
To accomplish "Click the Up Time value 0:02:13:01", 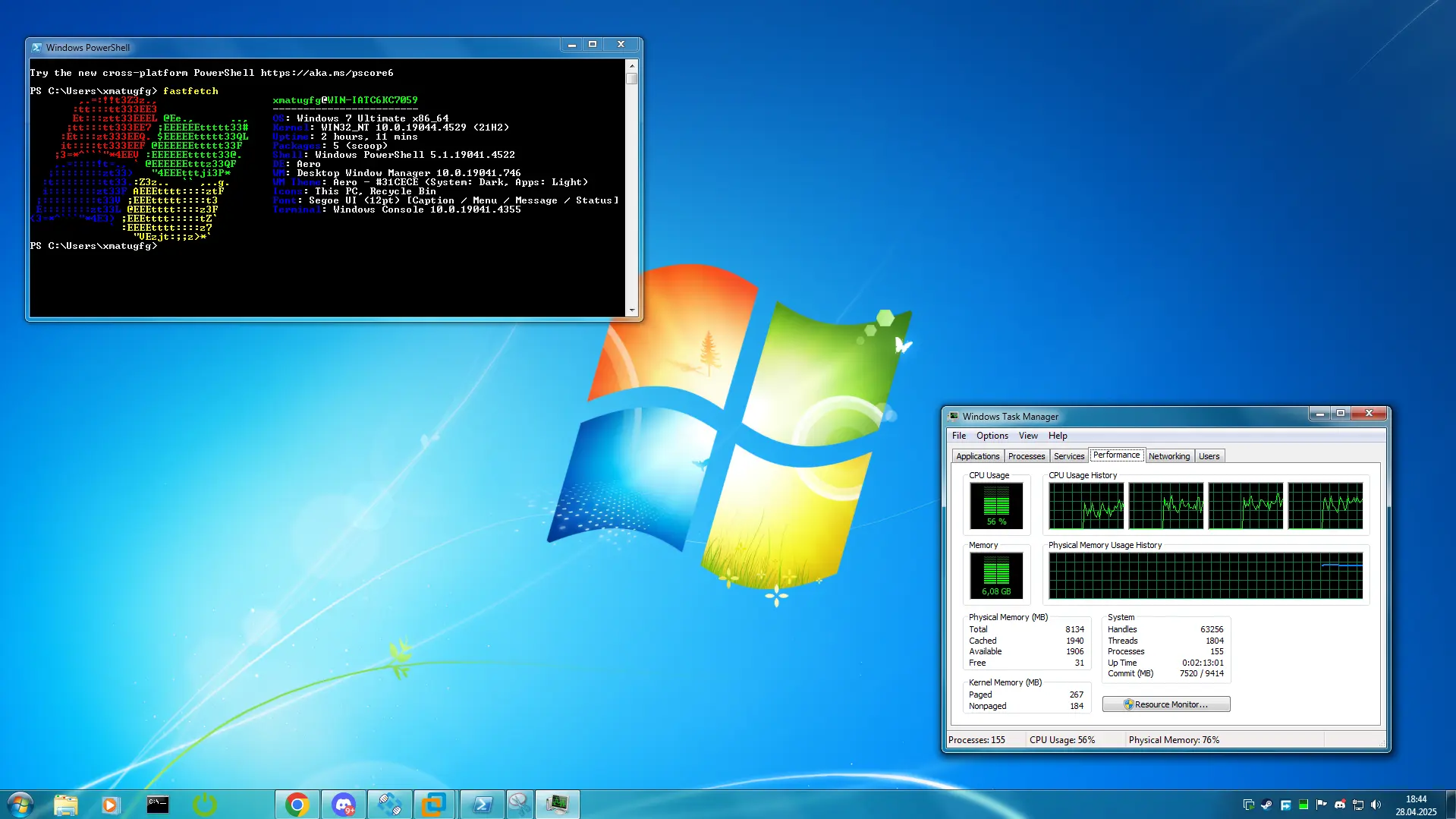I will click(1203, 663).
